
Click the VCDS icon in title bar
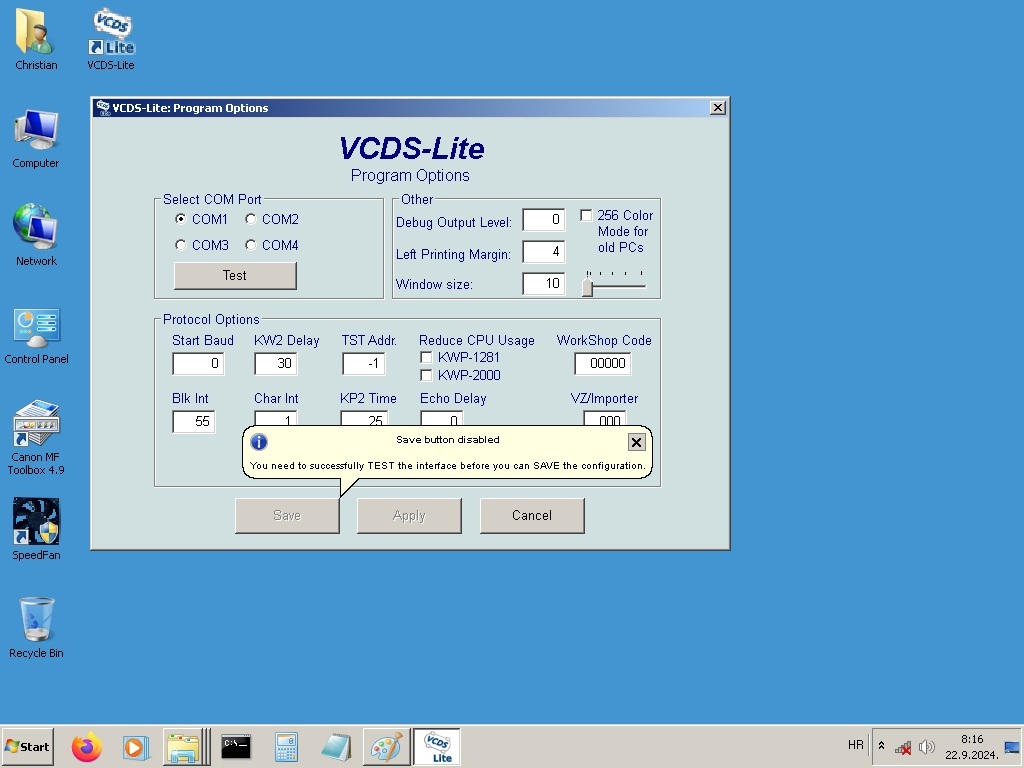103,108
